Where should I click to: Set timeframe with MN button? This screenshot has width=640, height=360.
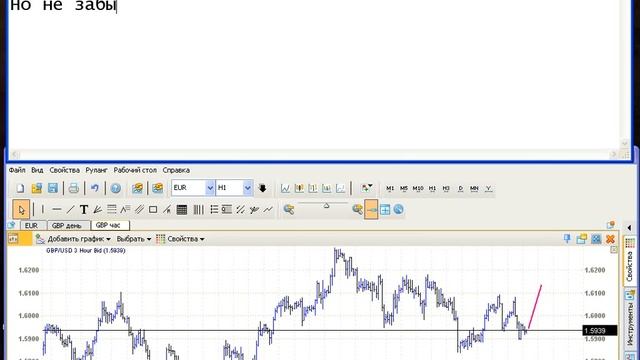pyautogui.click(x=474, y=188)
